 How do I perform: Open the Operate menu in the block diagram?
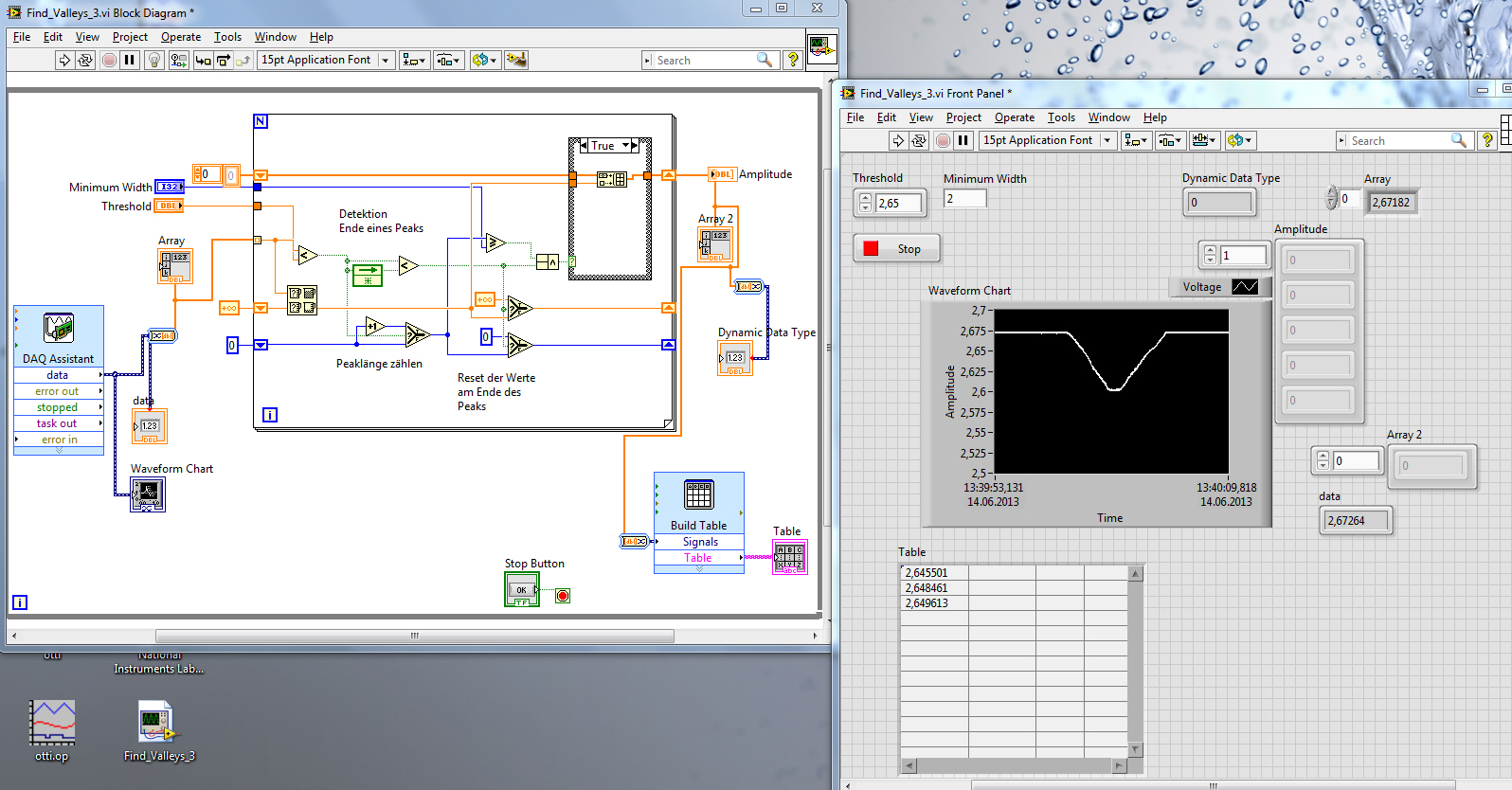[x=180, y=37]
